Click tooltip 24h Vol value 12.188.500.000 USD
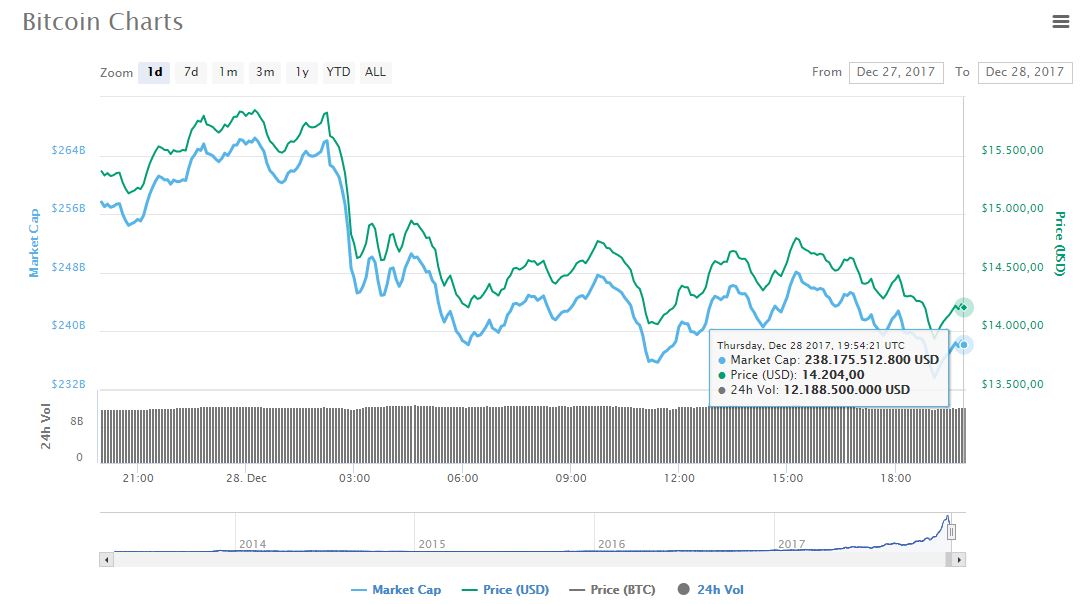 click(x=846, y=390)
